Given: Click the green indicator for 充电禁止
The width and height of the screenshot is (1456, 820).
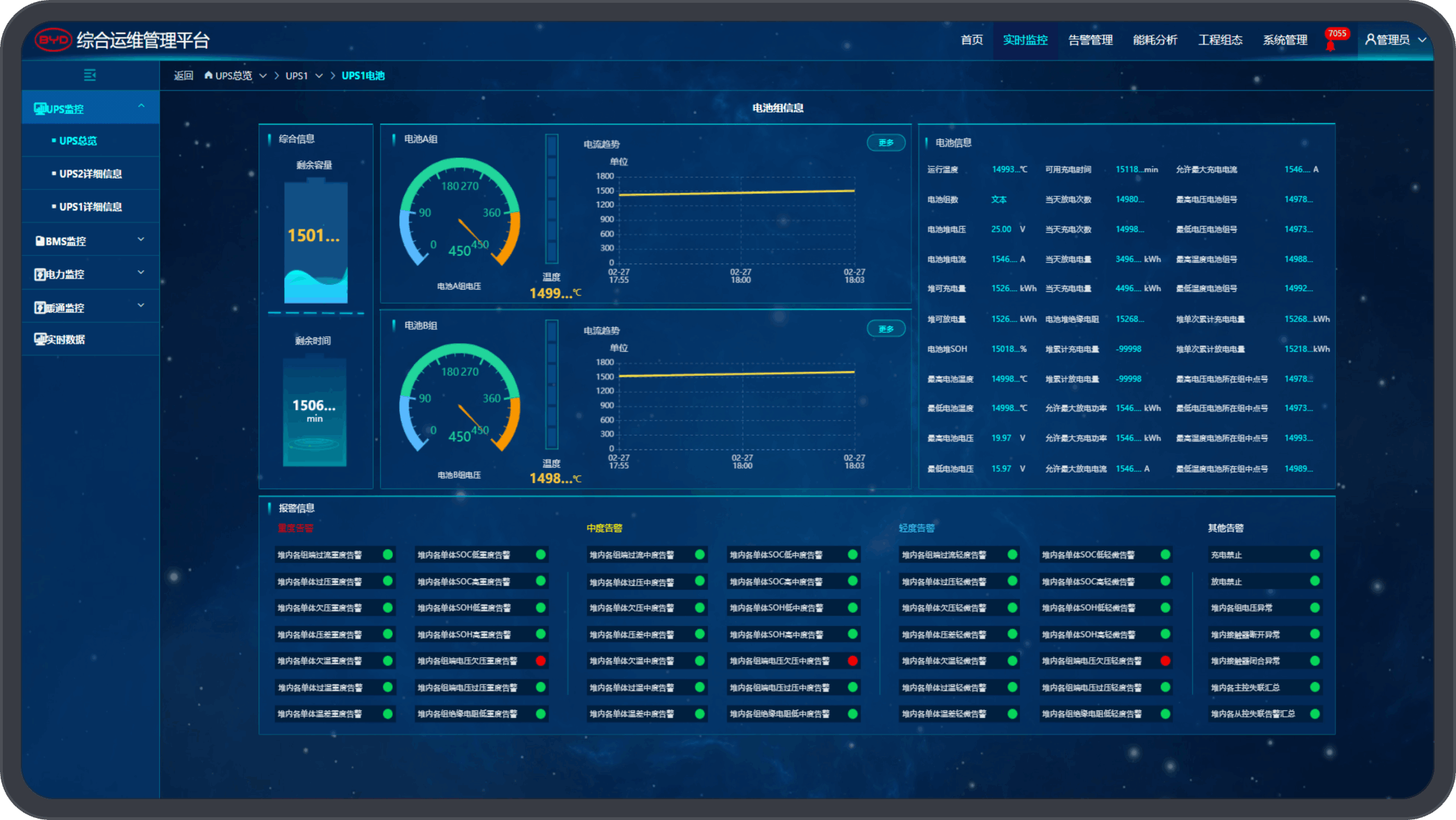Looking at the screenshot, I should (1315, 555).
